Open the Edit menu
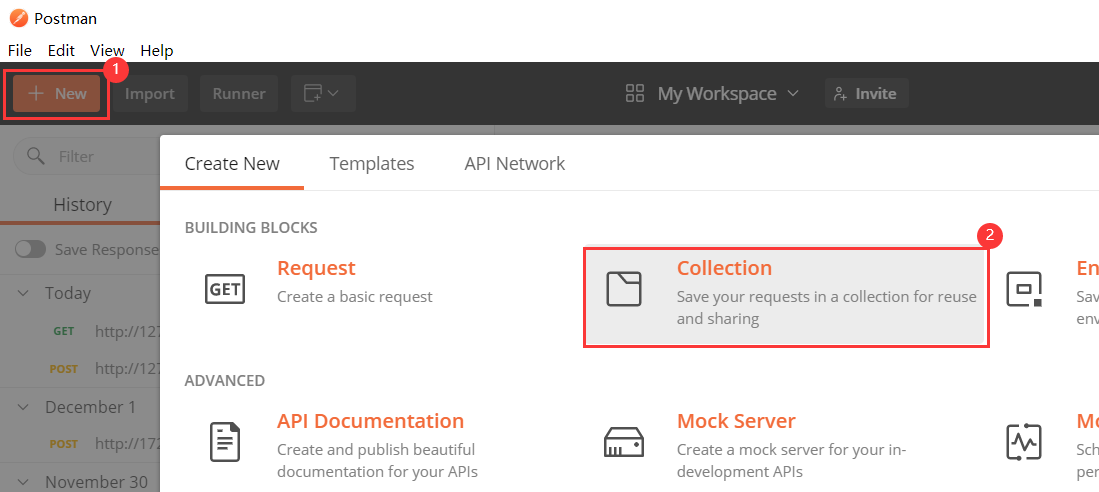This screenshot has height=492, width=1099. coord(61,50)
